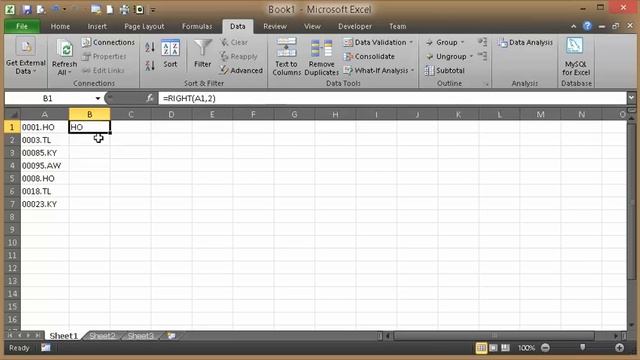Click the Hide Detail outline icon
The height and width of the screenshot is (360, 640).
click(x=482, y=56)
